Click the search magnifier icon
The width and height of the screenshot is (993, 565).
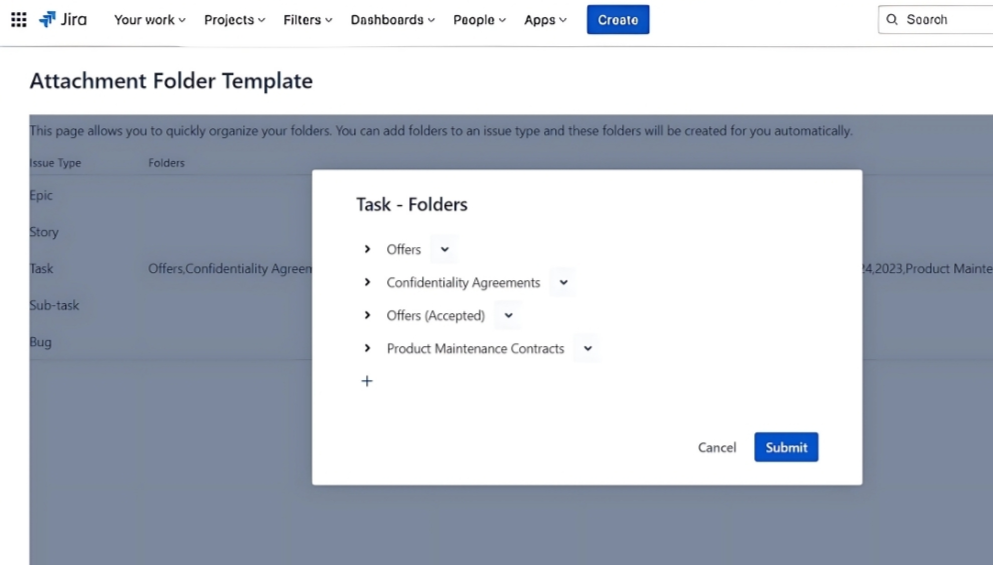[x=892, y=19]
